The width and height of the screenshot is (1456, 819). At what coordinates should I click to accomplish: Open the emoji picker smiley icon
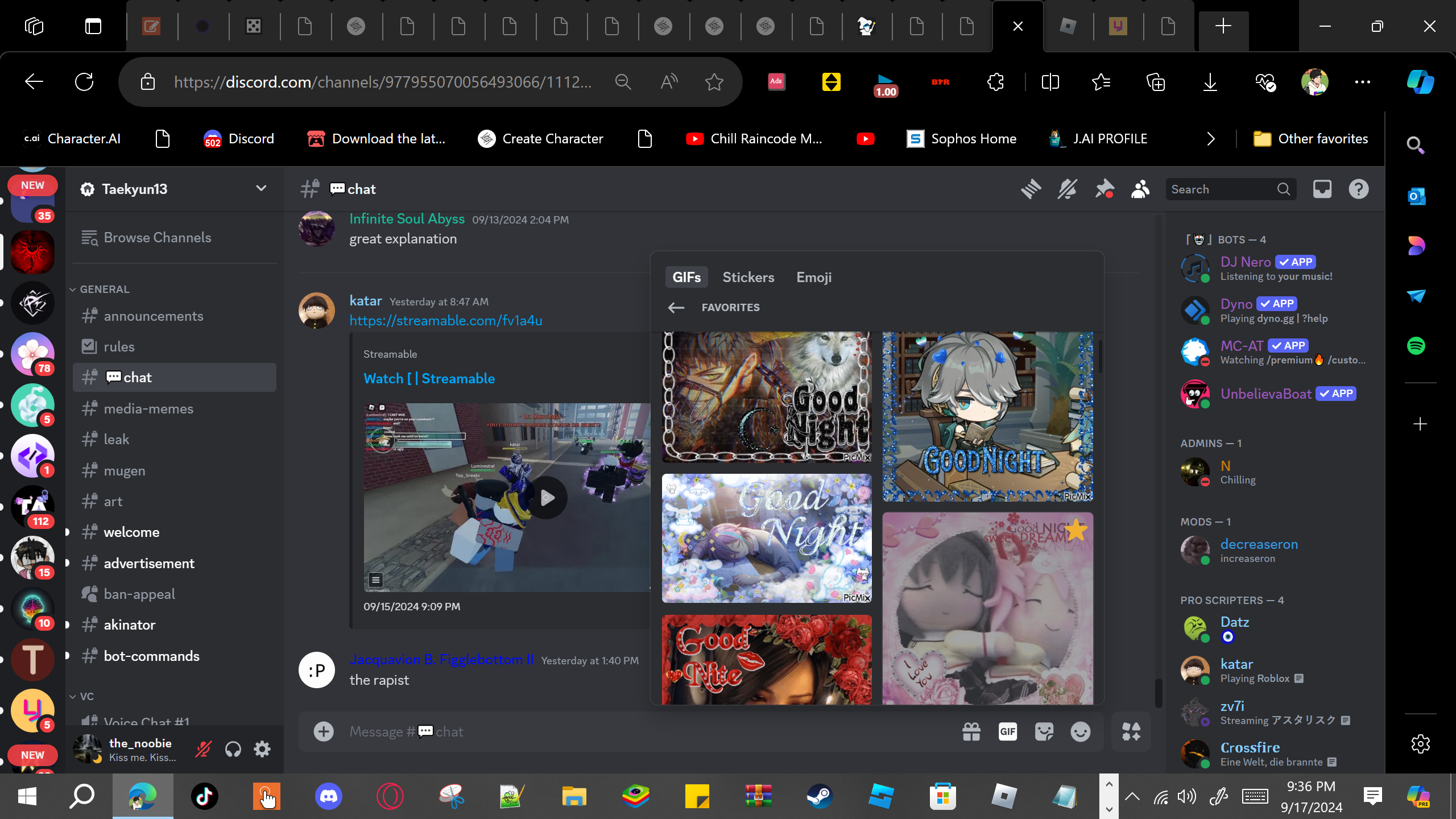click(x=1080, y=731)
